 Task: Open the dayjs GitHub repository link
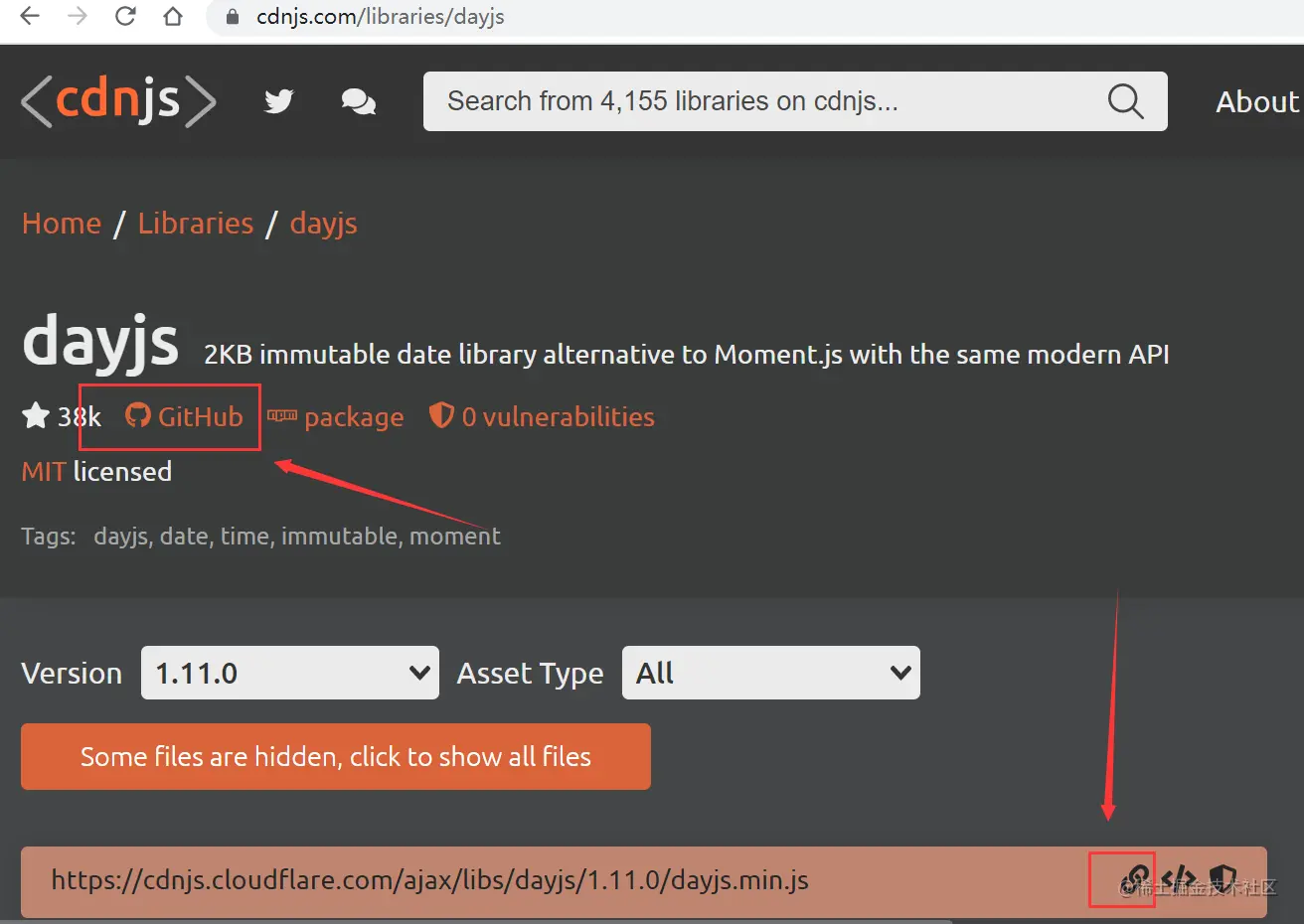click(184, 416)
